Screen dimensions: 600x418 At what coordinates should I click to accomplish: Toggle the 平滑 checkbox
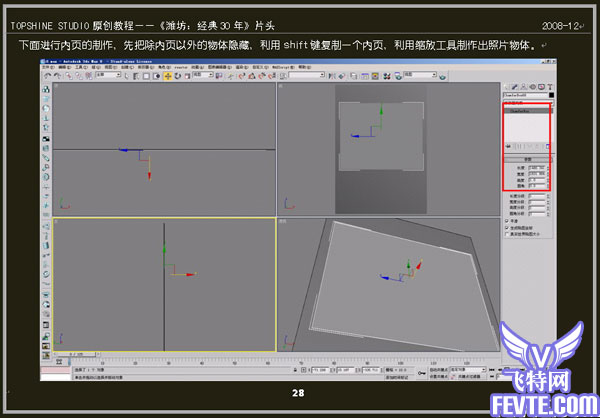(x=507, y=221)
